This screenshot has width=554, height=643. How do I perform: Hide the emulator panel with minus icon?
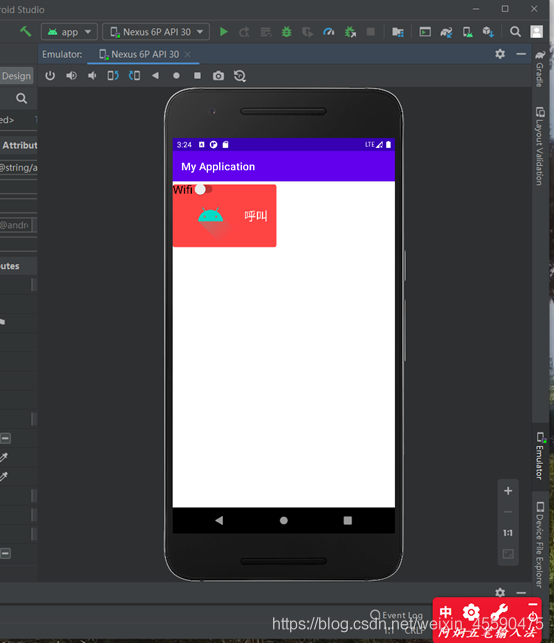521,54
